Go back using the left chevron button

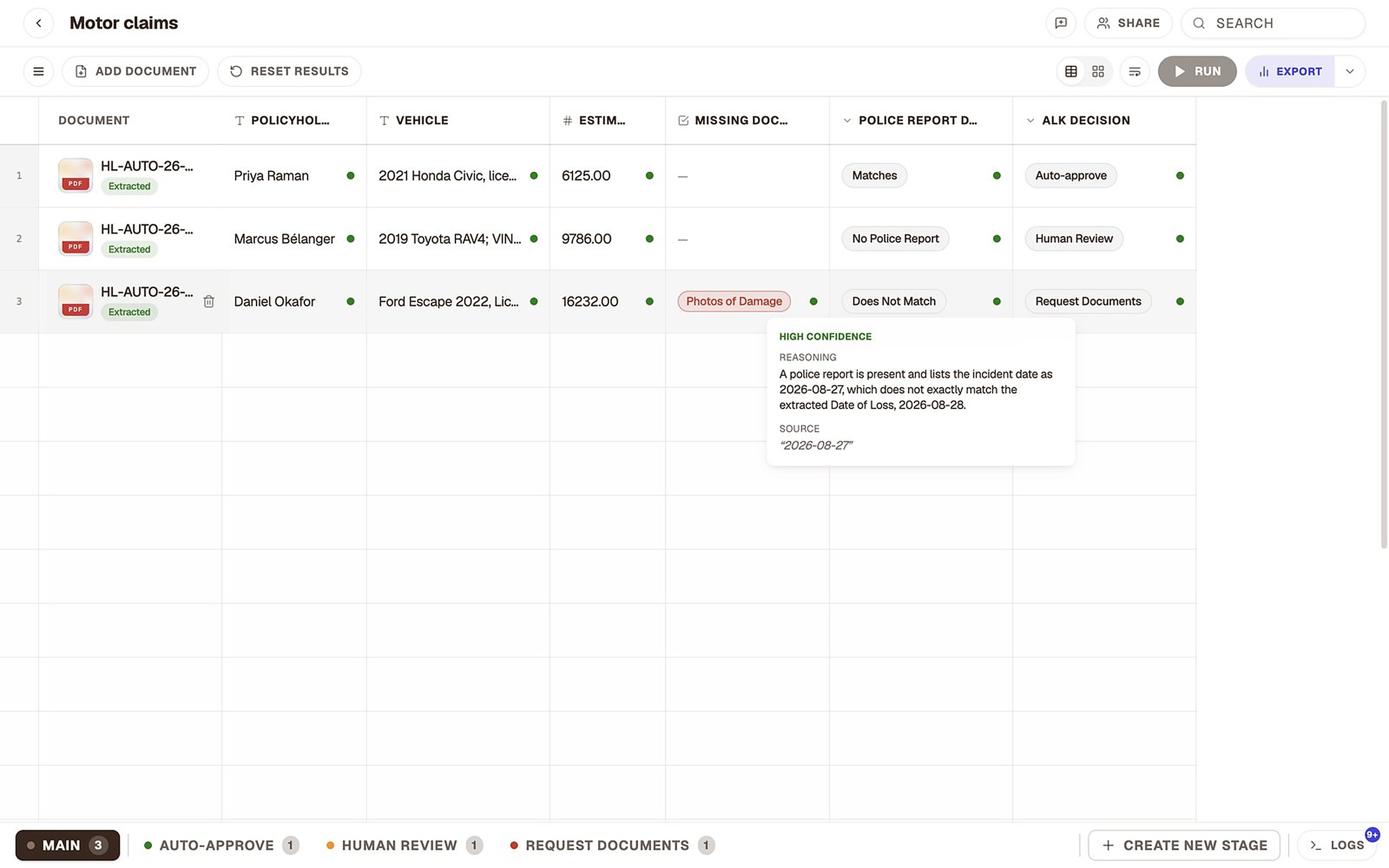39,23
